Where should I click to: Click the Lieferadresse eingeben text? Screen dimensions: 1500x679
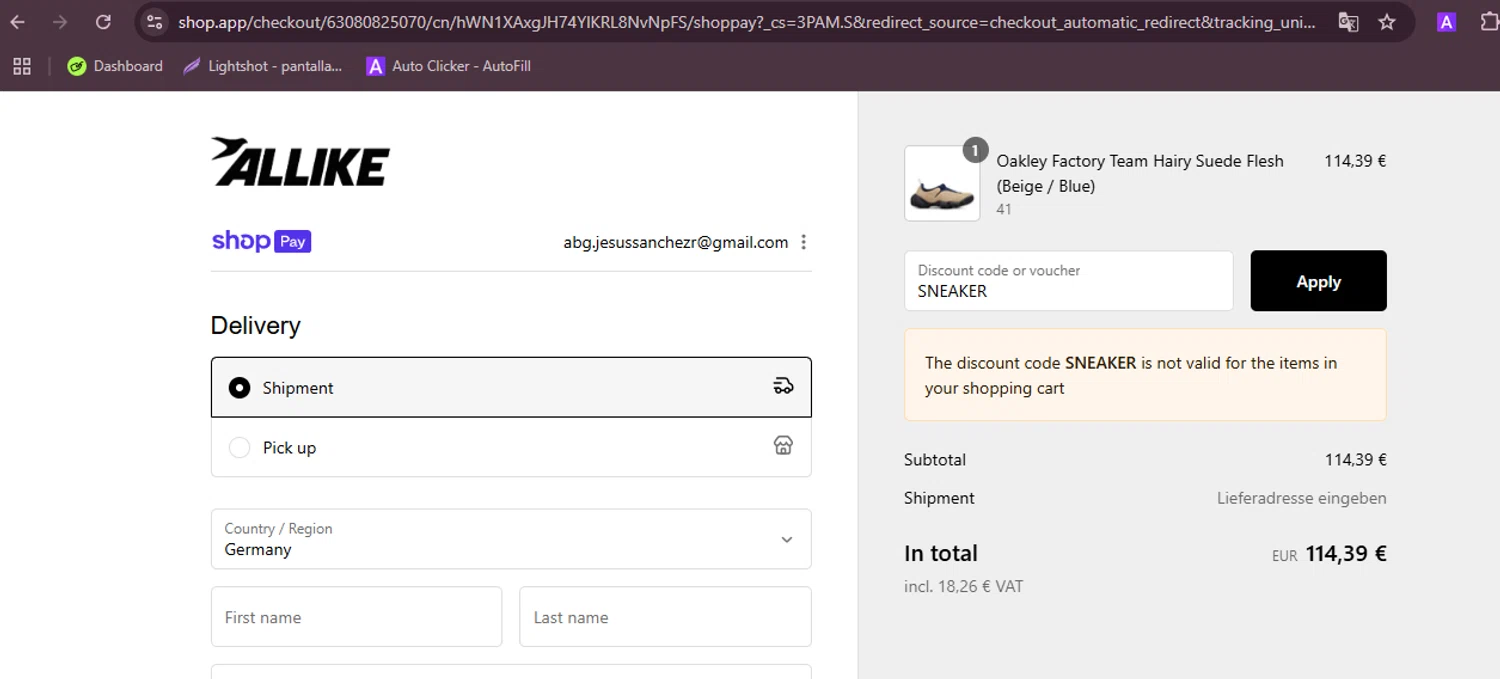tap(1301, 498)
